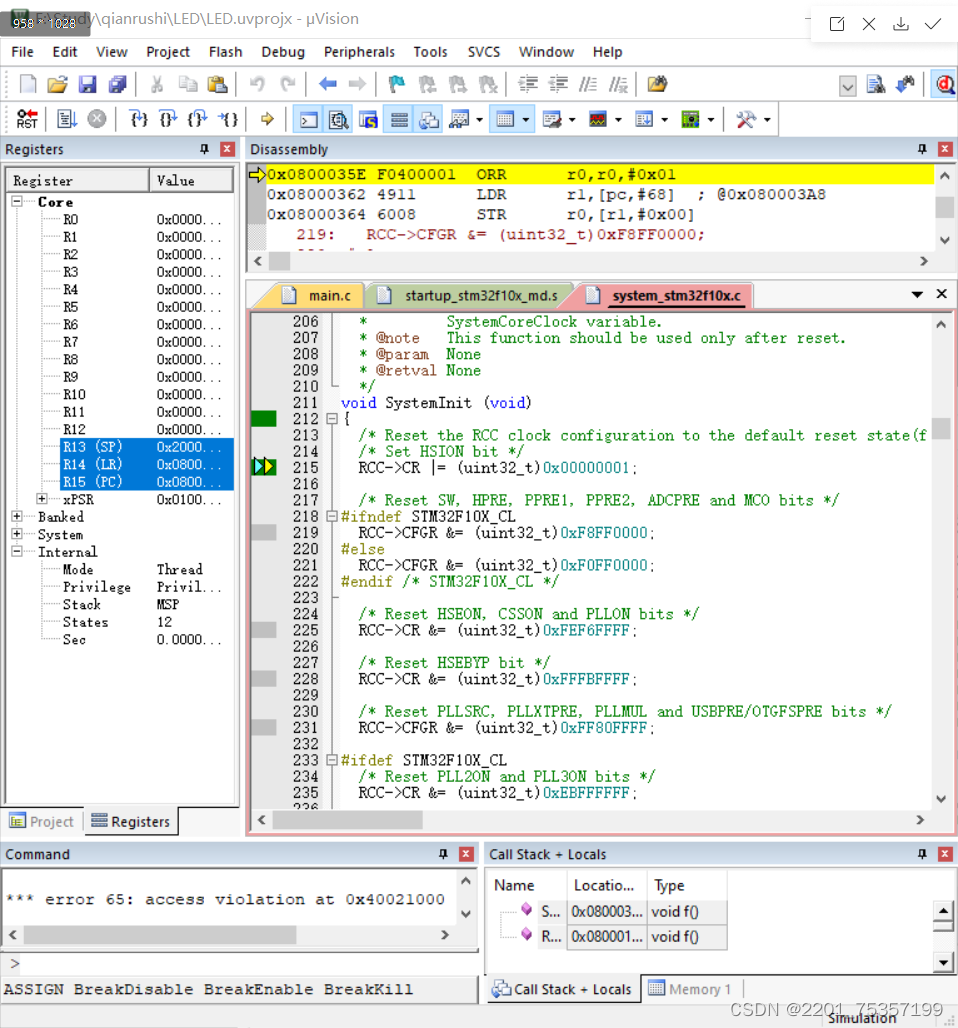
Task: Click the Step Out icon
Action: (x=198, y=120)
